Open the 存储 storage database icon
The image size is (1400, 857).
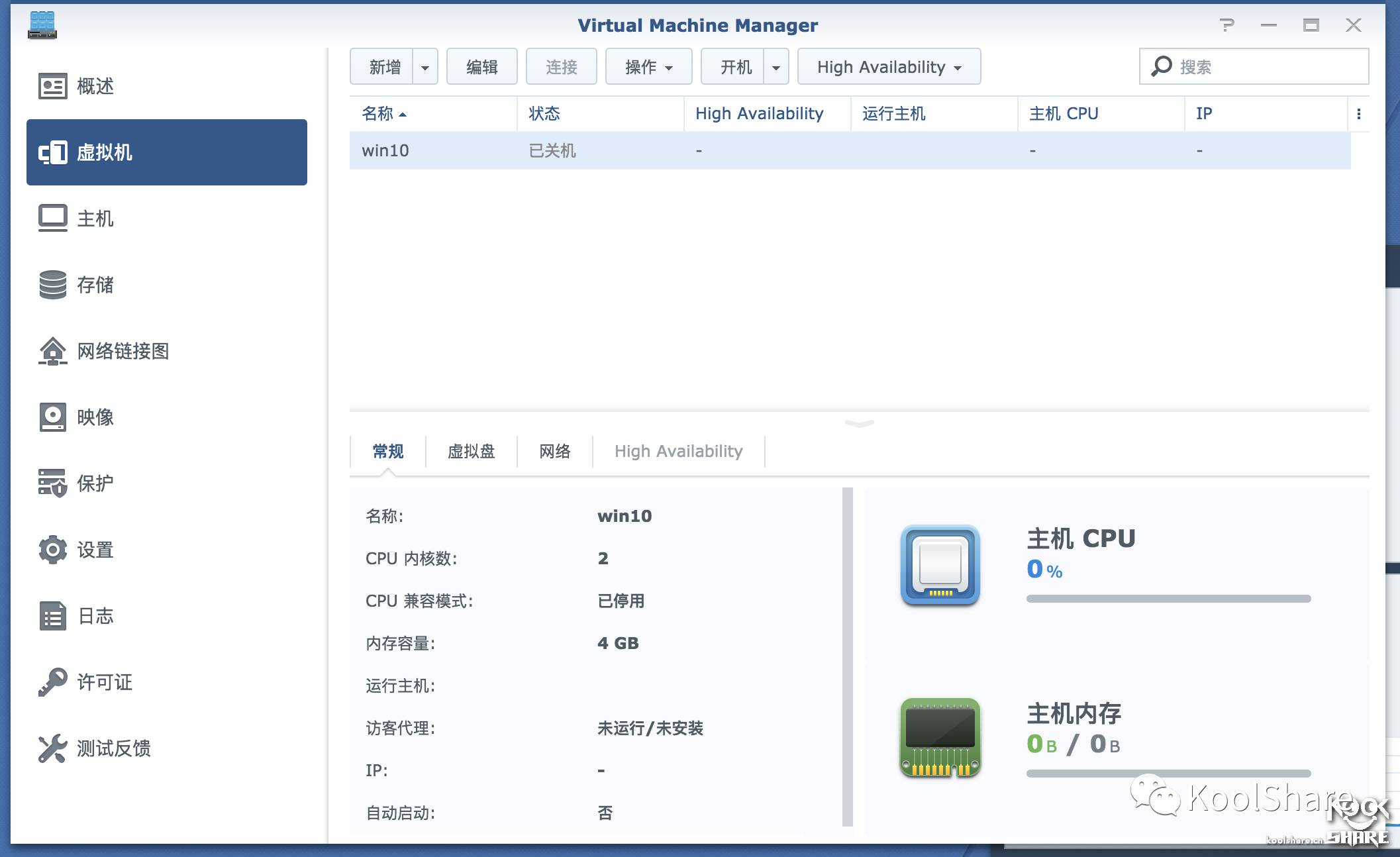[52, 285]
